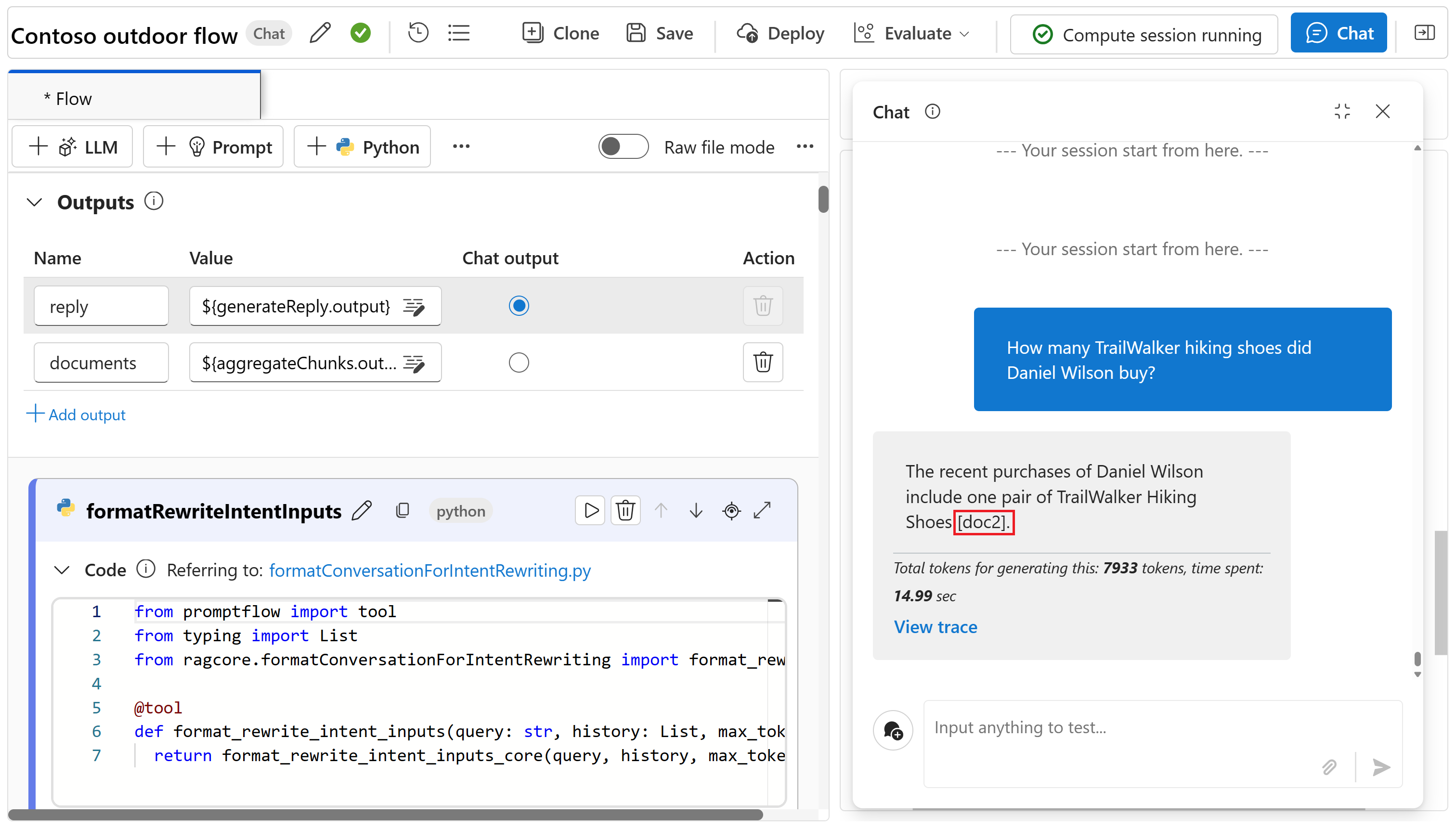Edit the flow name with the pencil icon

(320, 33)
